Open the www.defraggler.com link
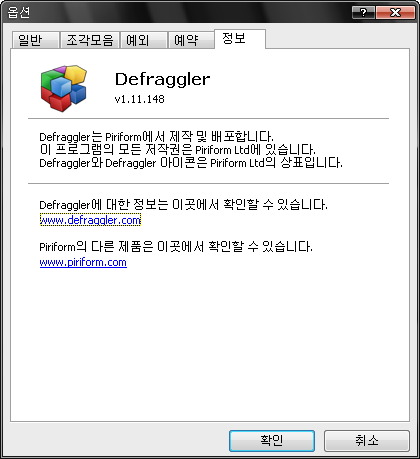 click(x=90, y=220)
